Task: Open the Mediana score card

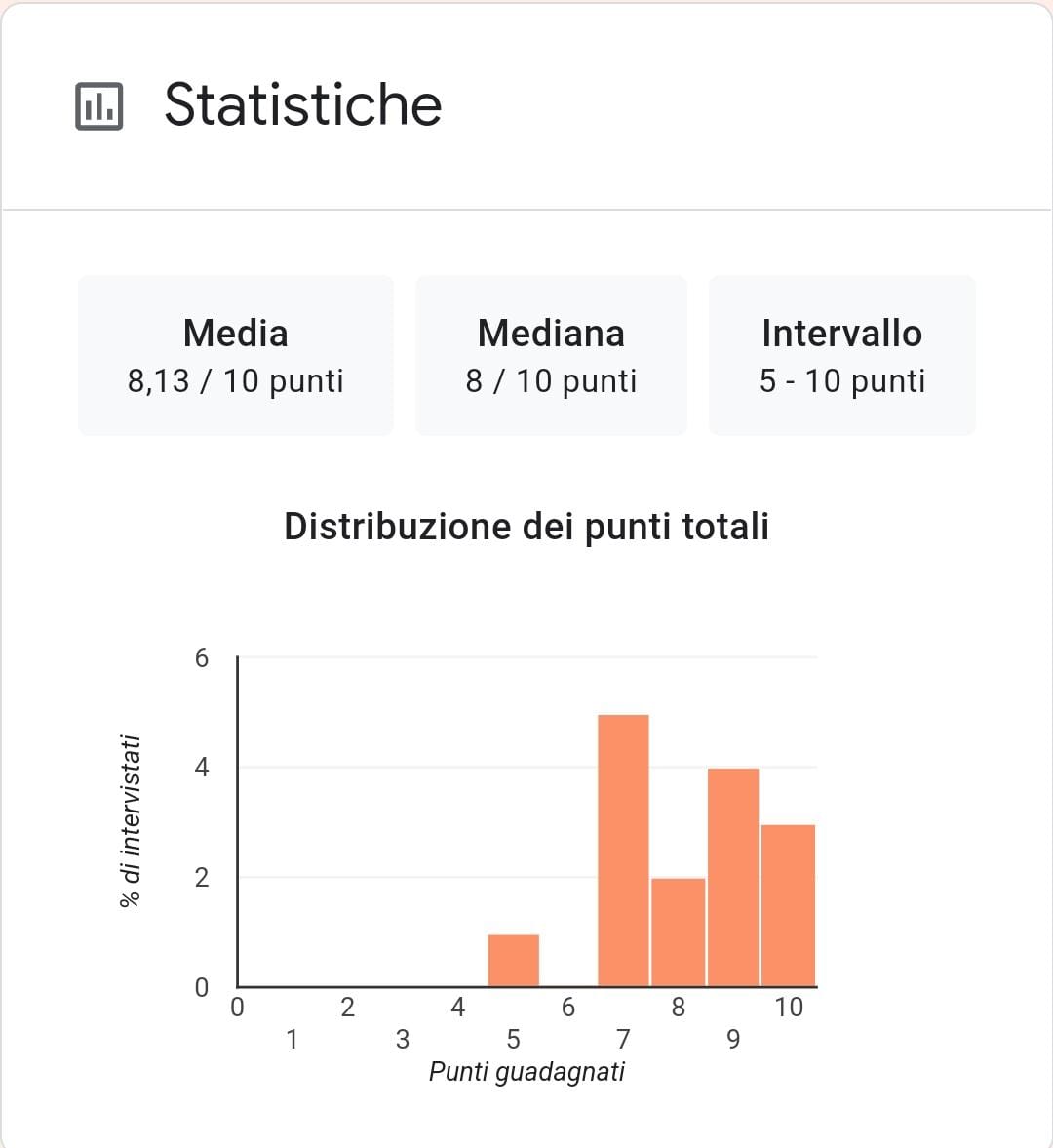Action: (x=551, y=355)
